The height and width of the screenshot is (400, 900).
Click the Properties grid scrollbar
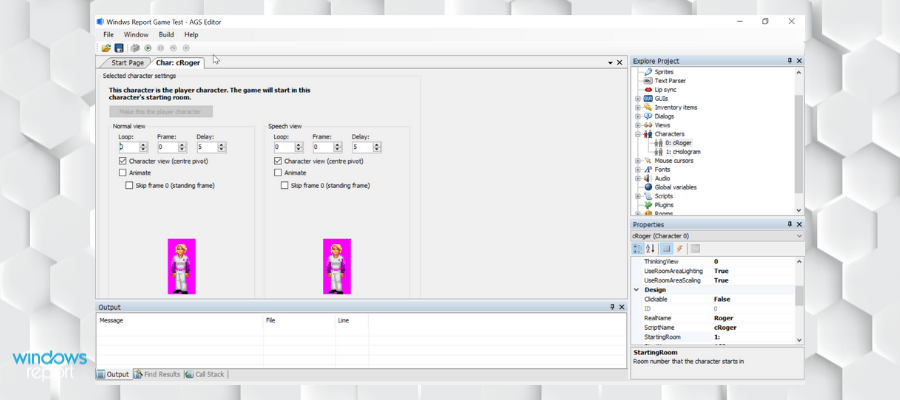click(799, 301)
